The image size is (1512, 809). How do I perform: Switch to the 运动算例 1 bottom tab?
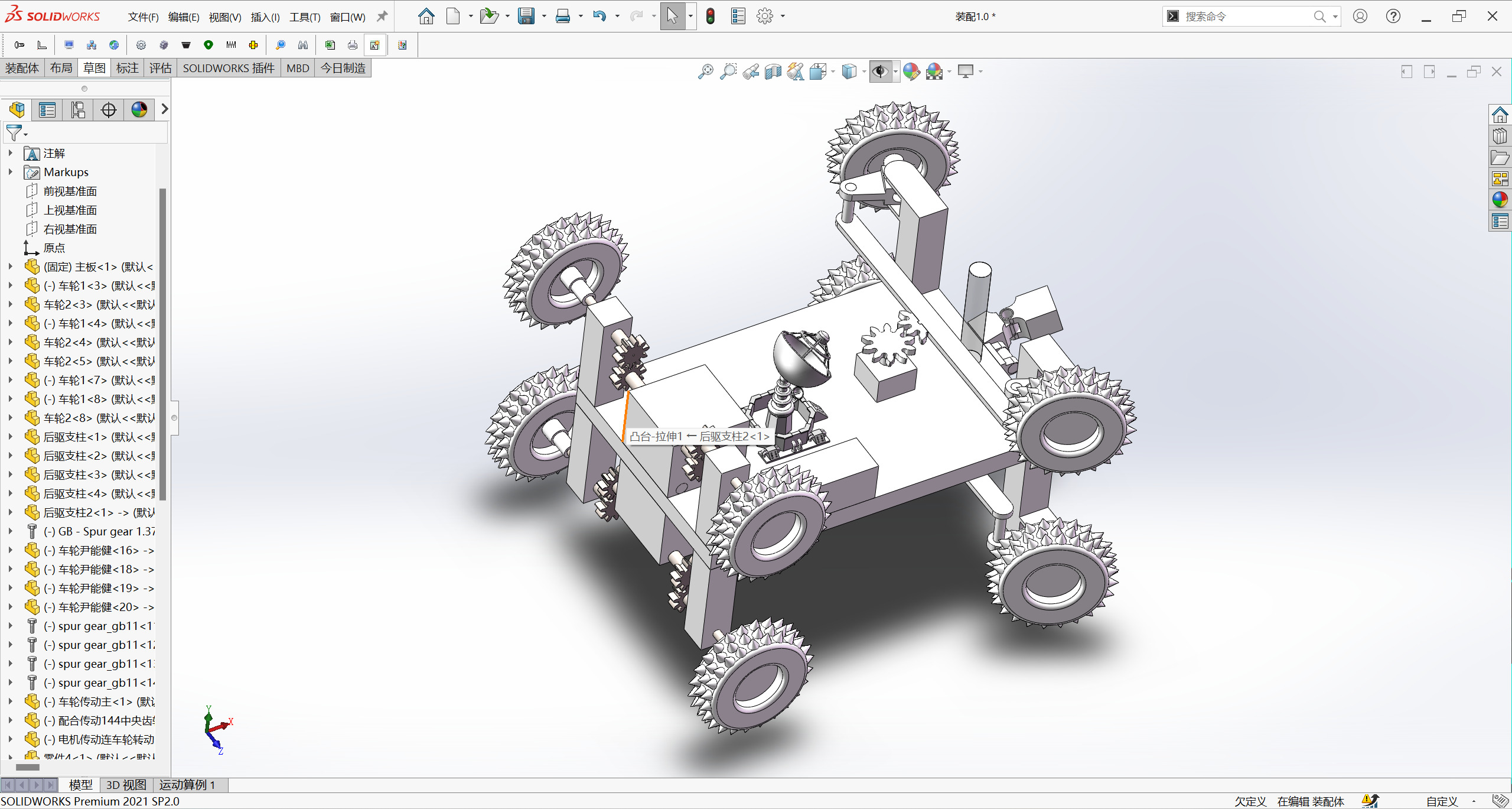tap(187, 785)
